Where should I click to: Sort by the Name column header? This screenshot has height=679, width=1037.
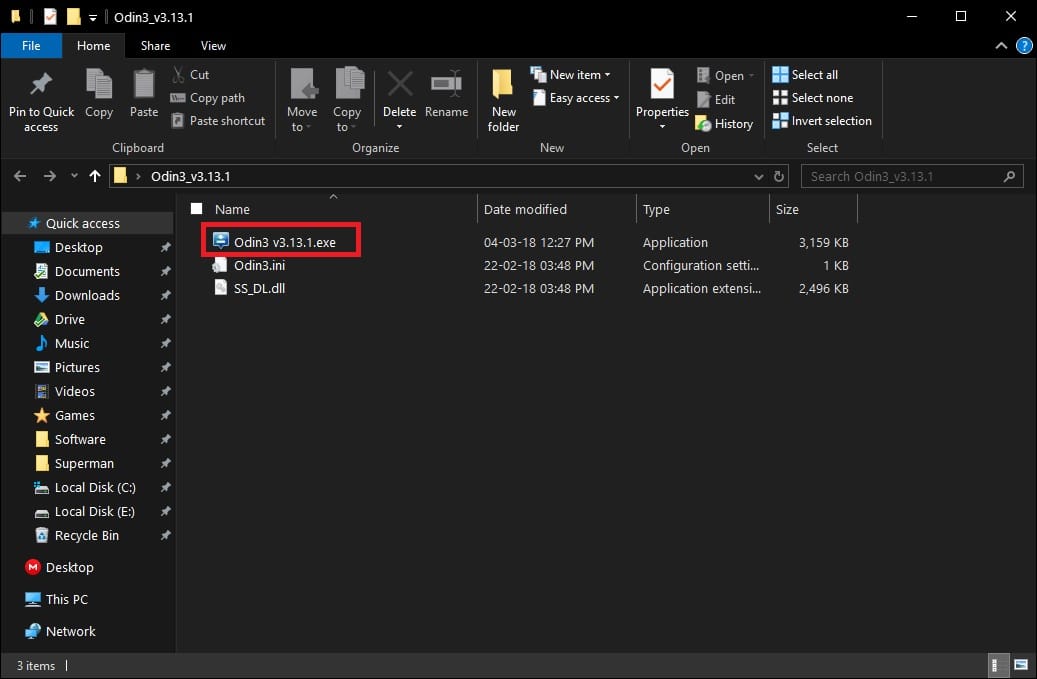pos(232,209)
